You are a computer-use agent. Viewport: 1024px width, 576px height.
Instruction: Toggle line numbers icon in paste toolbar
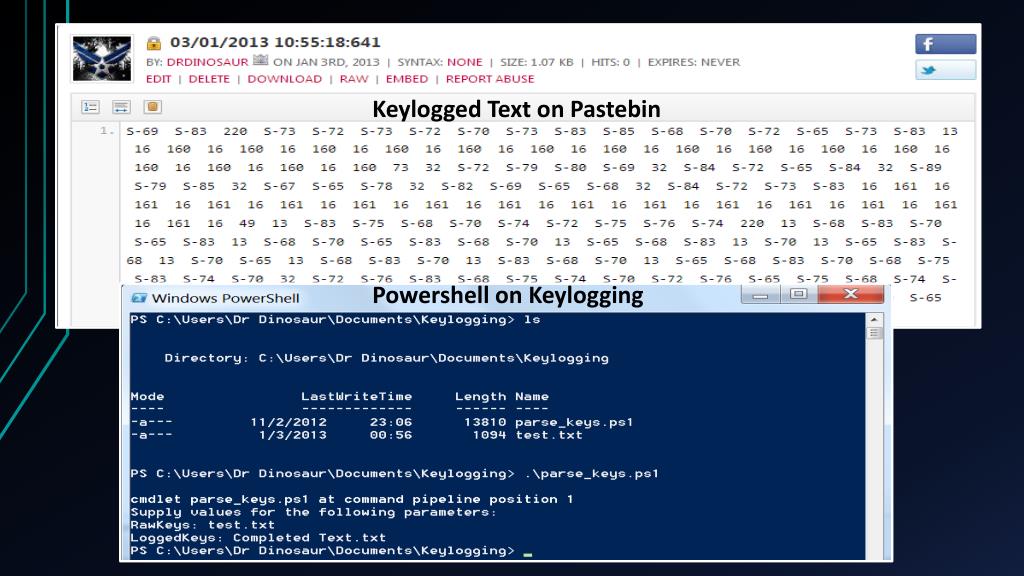(x=90, y=107)
